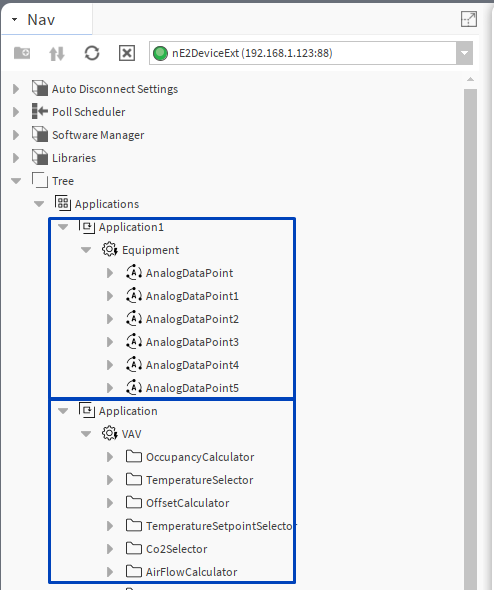Image resolution: width=494 pixels, height=590 pixels.
Task: Click the Equipment gear icon
Action: [x=110, y=249]
